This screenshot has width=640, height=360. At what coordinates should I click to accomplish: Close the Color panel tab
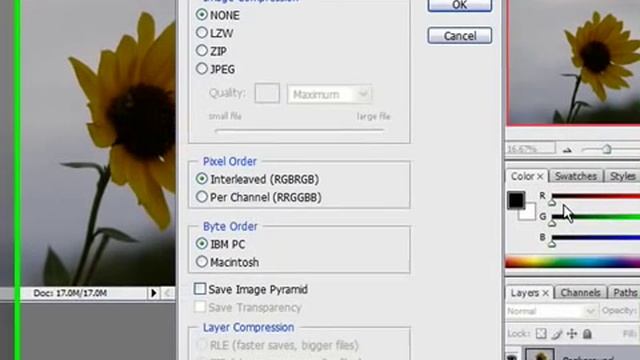[540, 177]
